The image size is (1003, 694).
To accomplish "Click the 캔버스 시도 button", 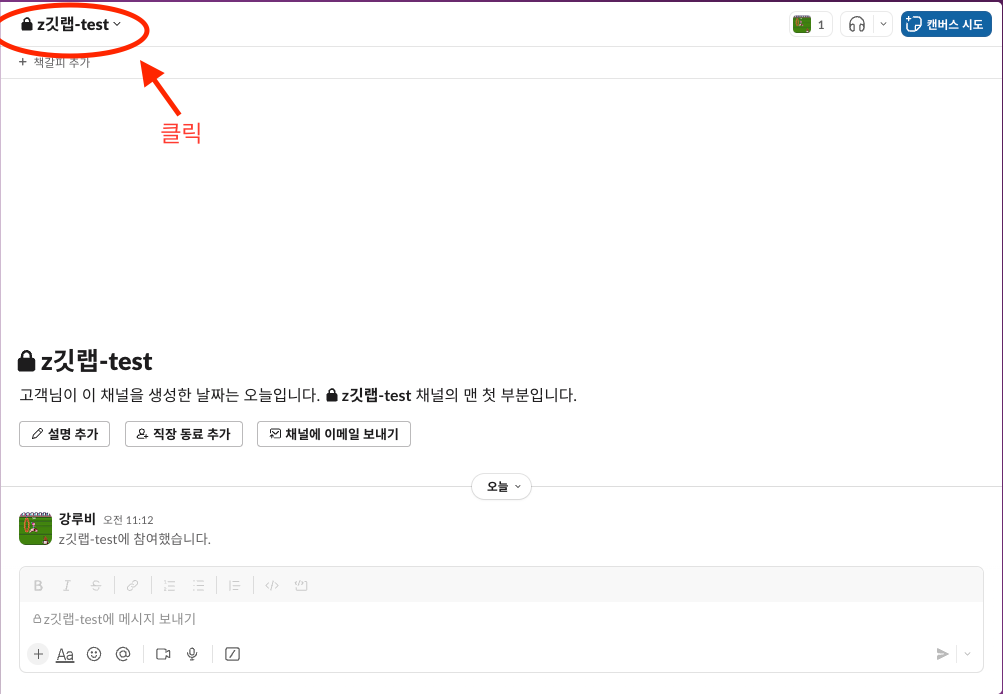I will coord(946,25).
